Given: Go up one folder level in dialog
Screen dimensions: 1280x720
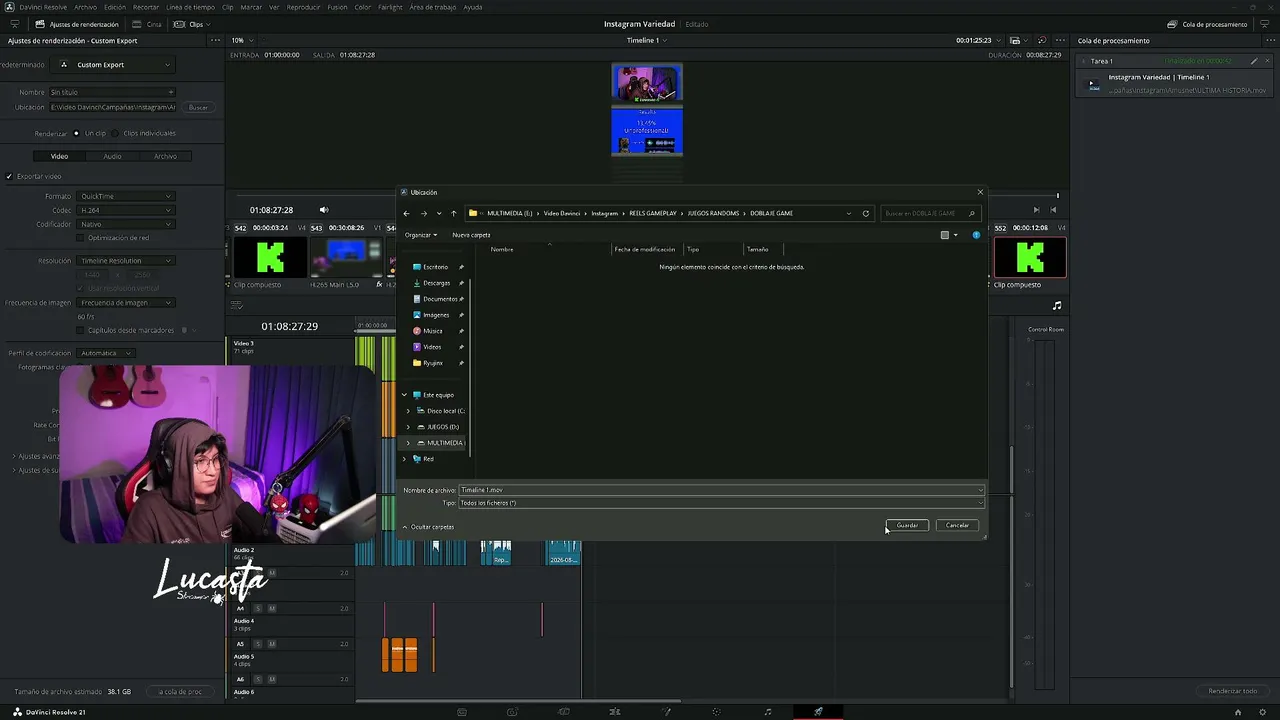Looking at the screenshot, I should click(453, 213).
